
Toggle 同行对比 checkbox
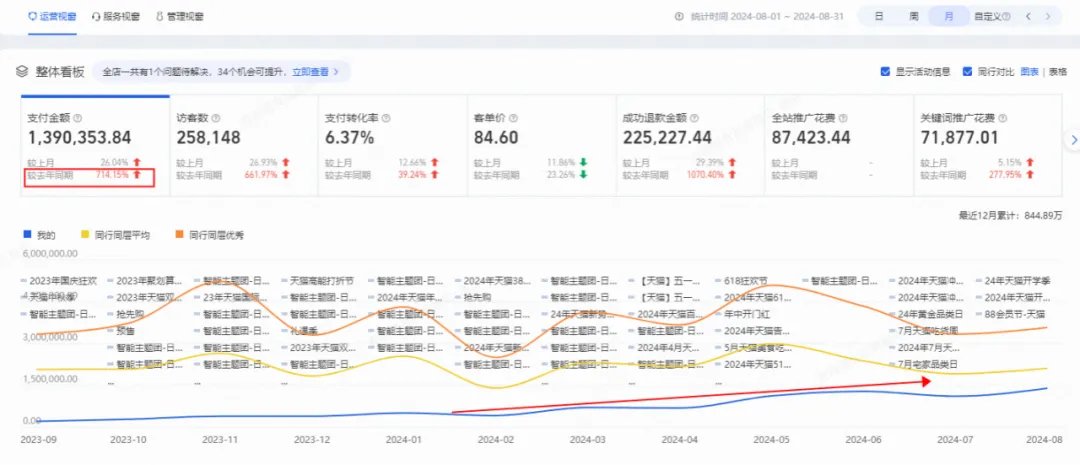967,72
